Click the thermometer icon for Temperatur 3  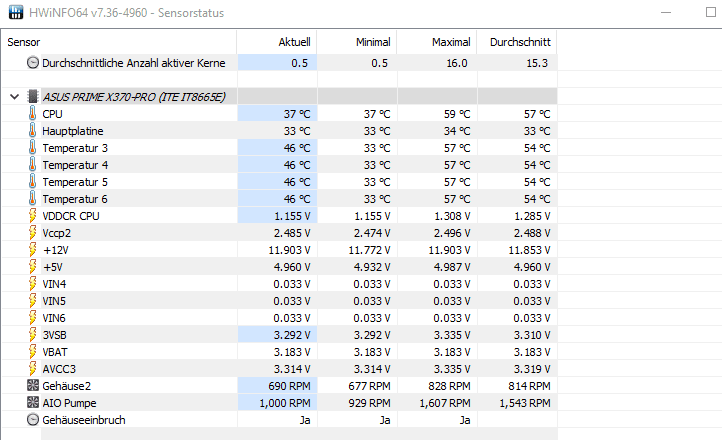click(32, 148)
